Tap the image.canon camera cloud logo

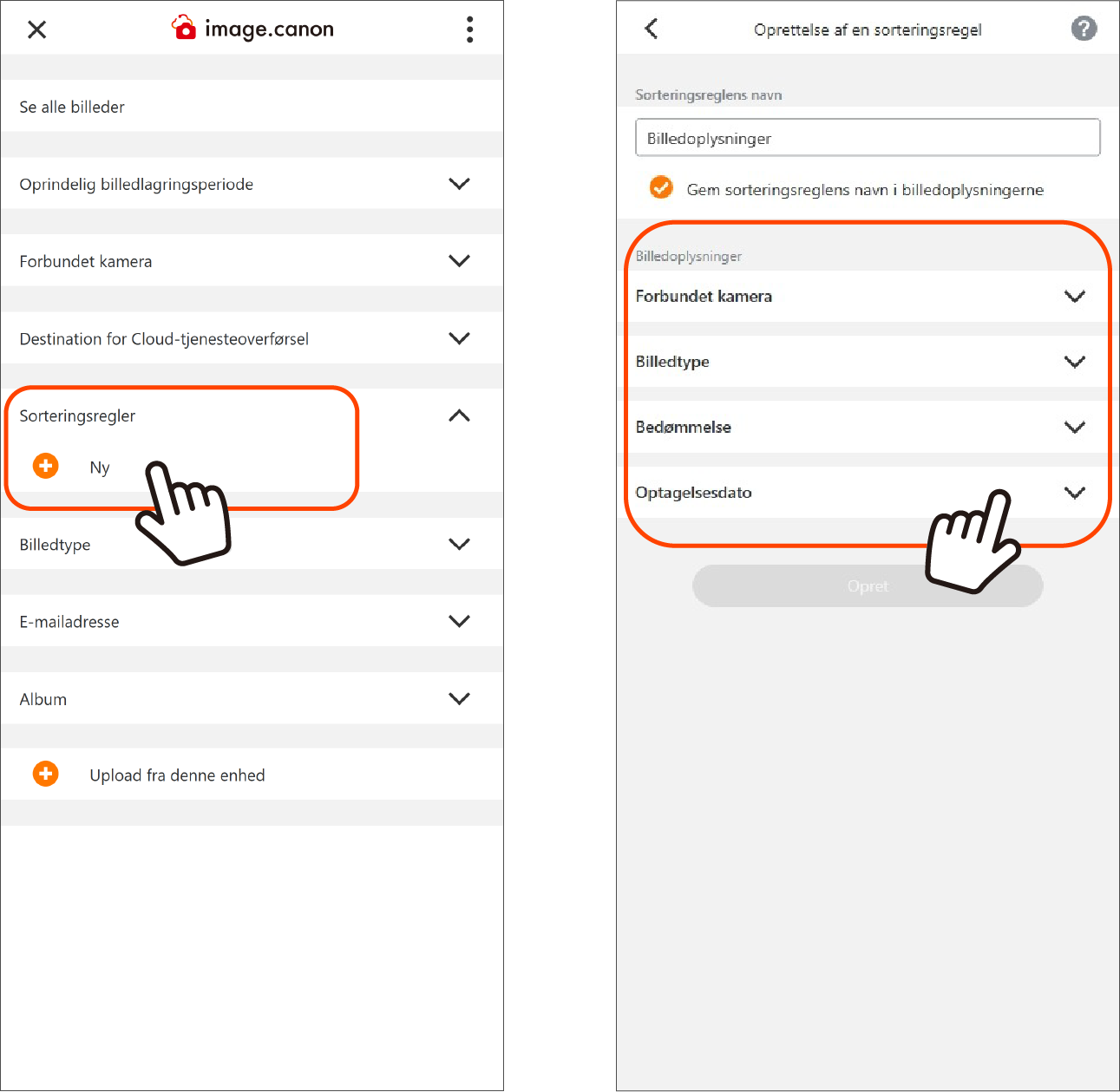[184, 28]
